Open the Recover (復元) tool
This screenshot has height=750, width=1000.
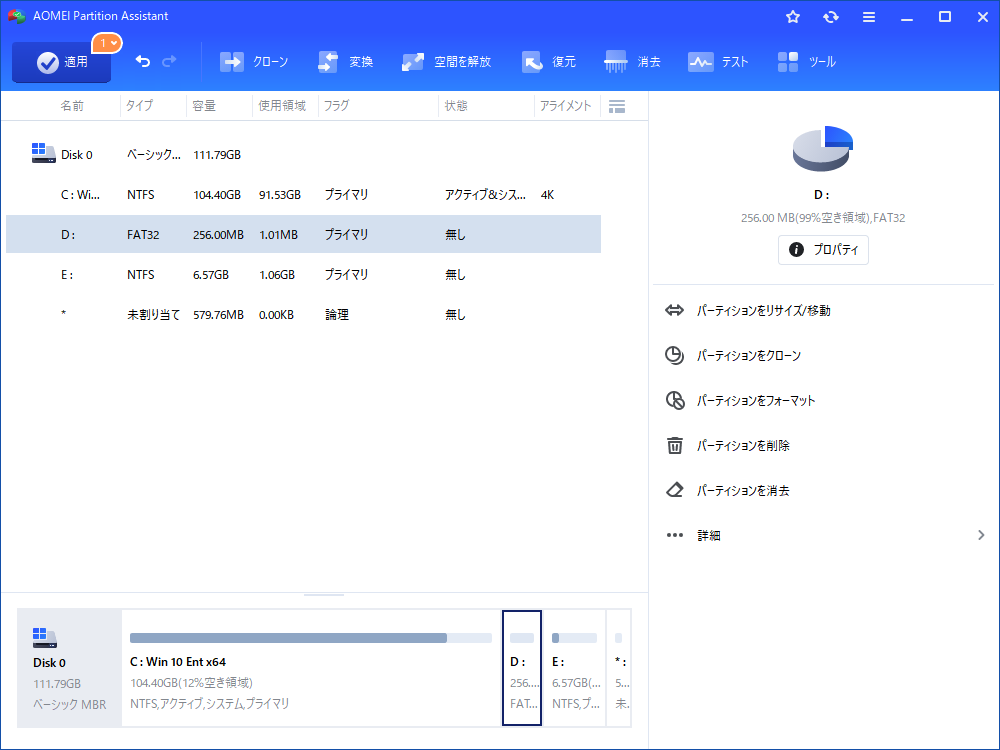click(549, 62)
